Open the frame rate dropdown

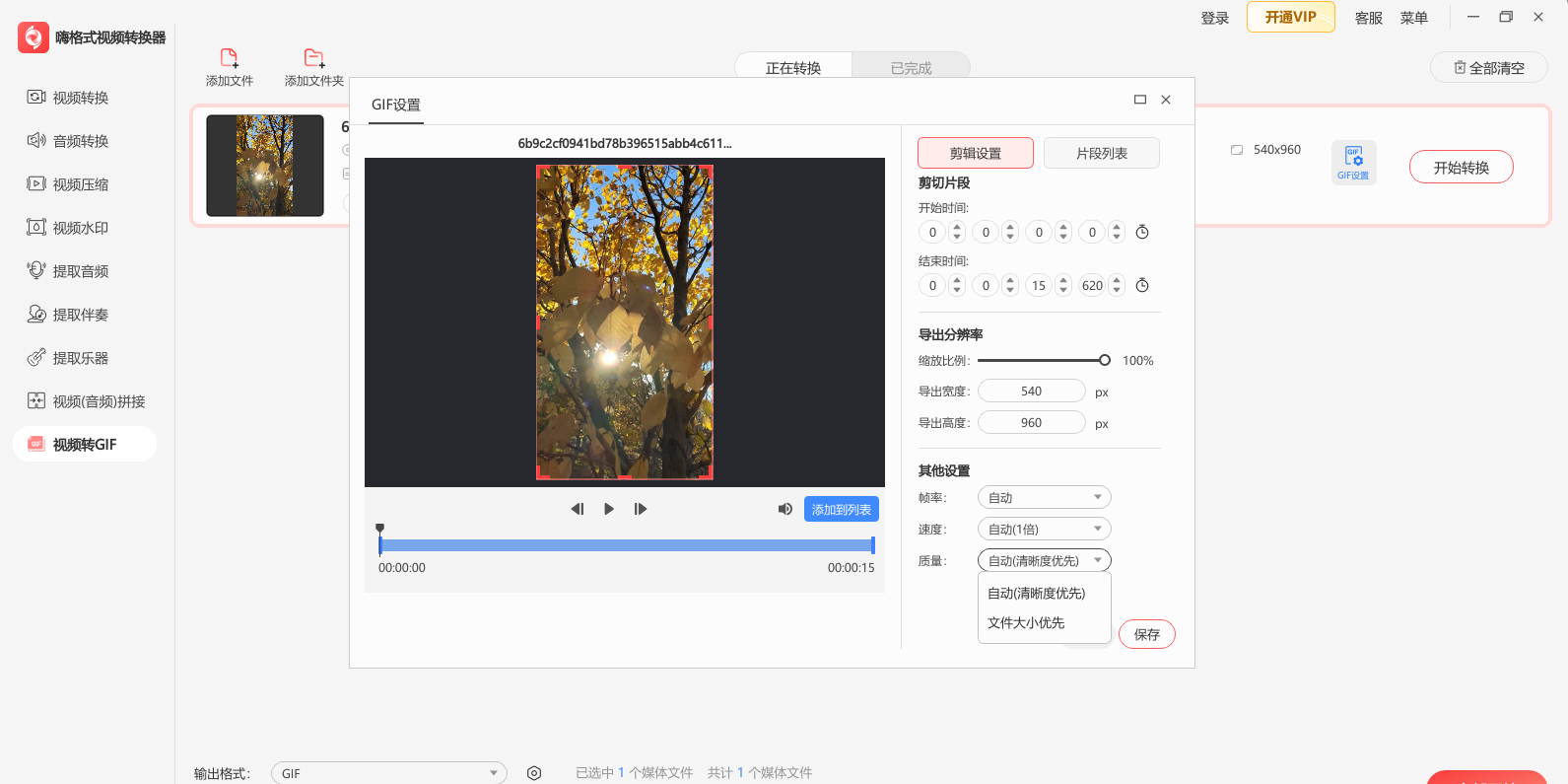1044,498
